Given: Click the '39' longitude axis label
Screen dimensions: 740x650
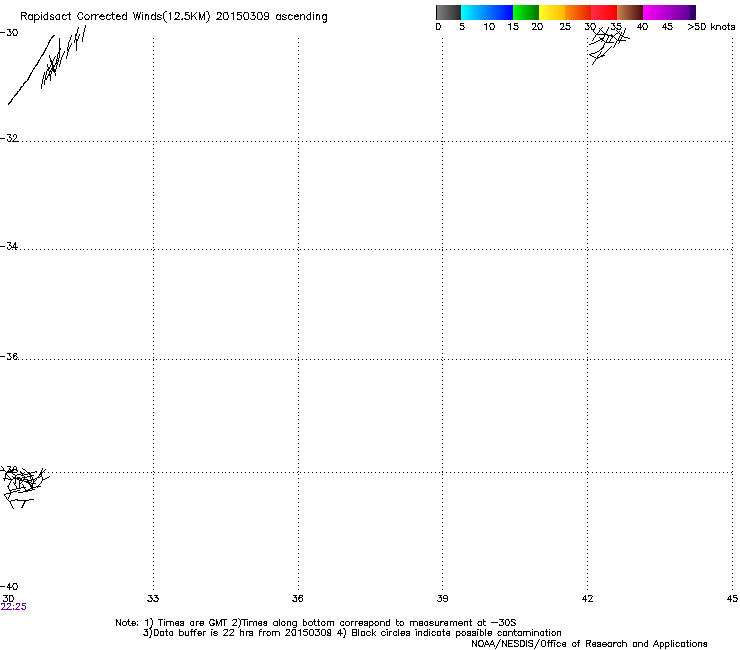Looking at the screenshot, I should point(442,599).
